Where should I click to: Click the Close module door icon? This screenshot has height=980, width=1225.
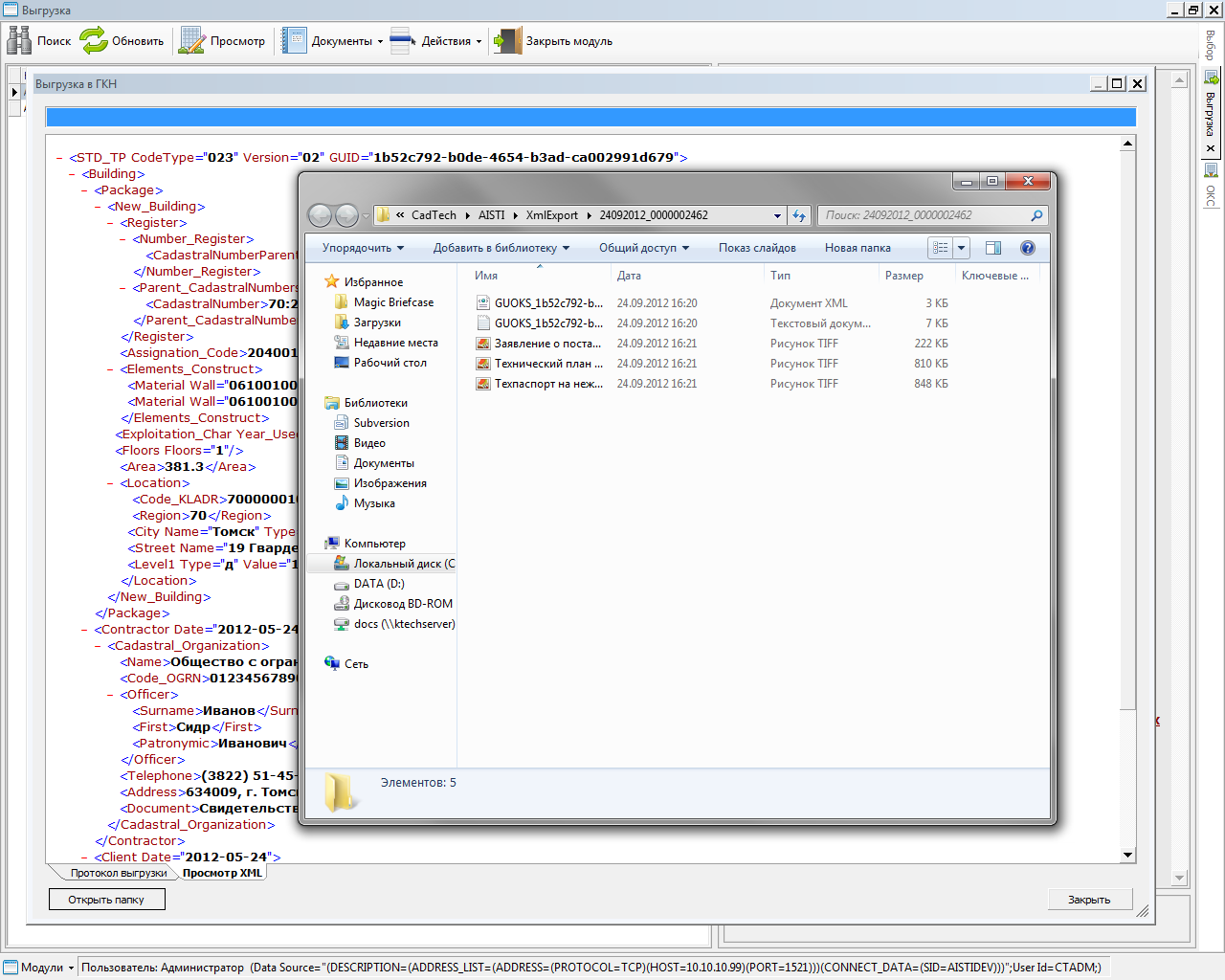point(507,40)
